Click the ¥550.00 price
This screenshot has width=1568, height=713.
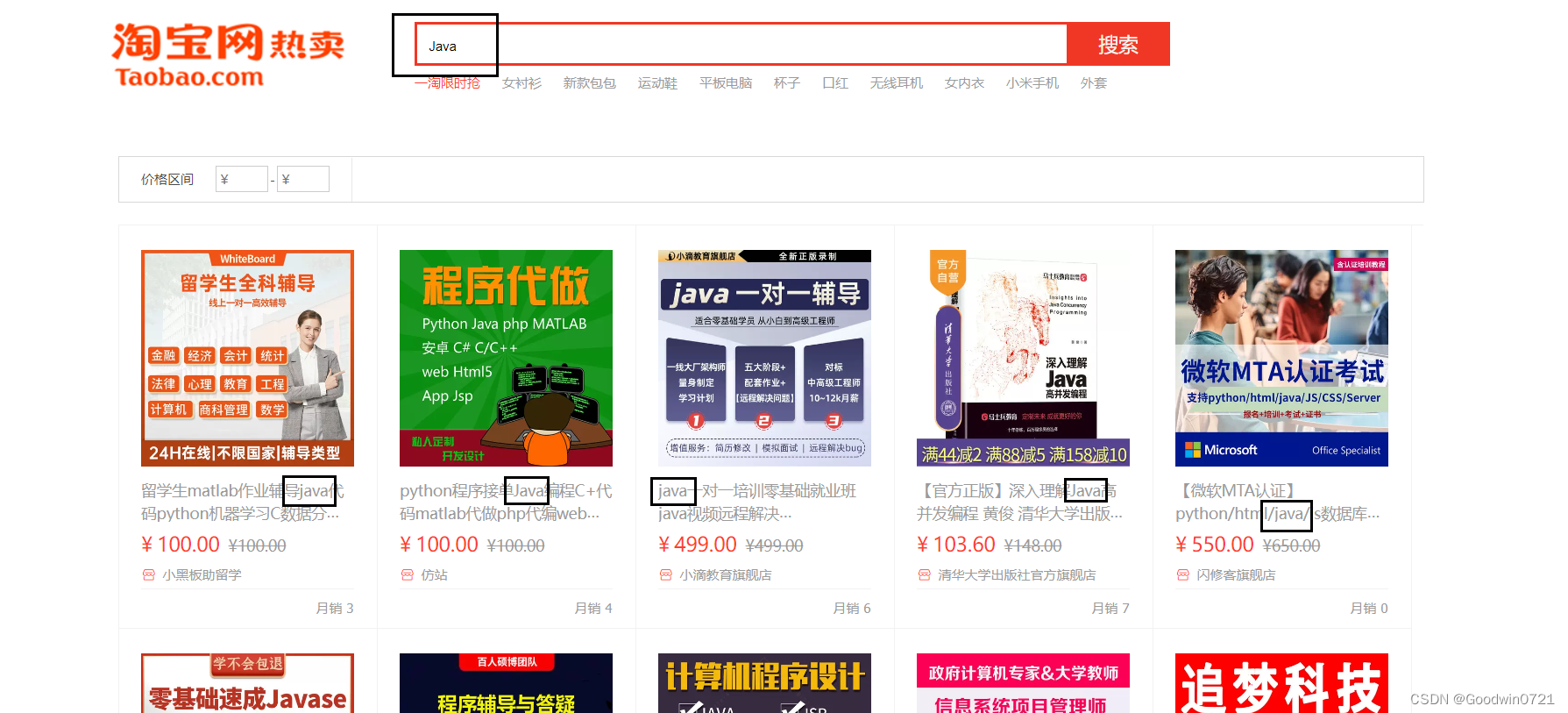coord(1215,545)
